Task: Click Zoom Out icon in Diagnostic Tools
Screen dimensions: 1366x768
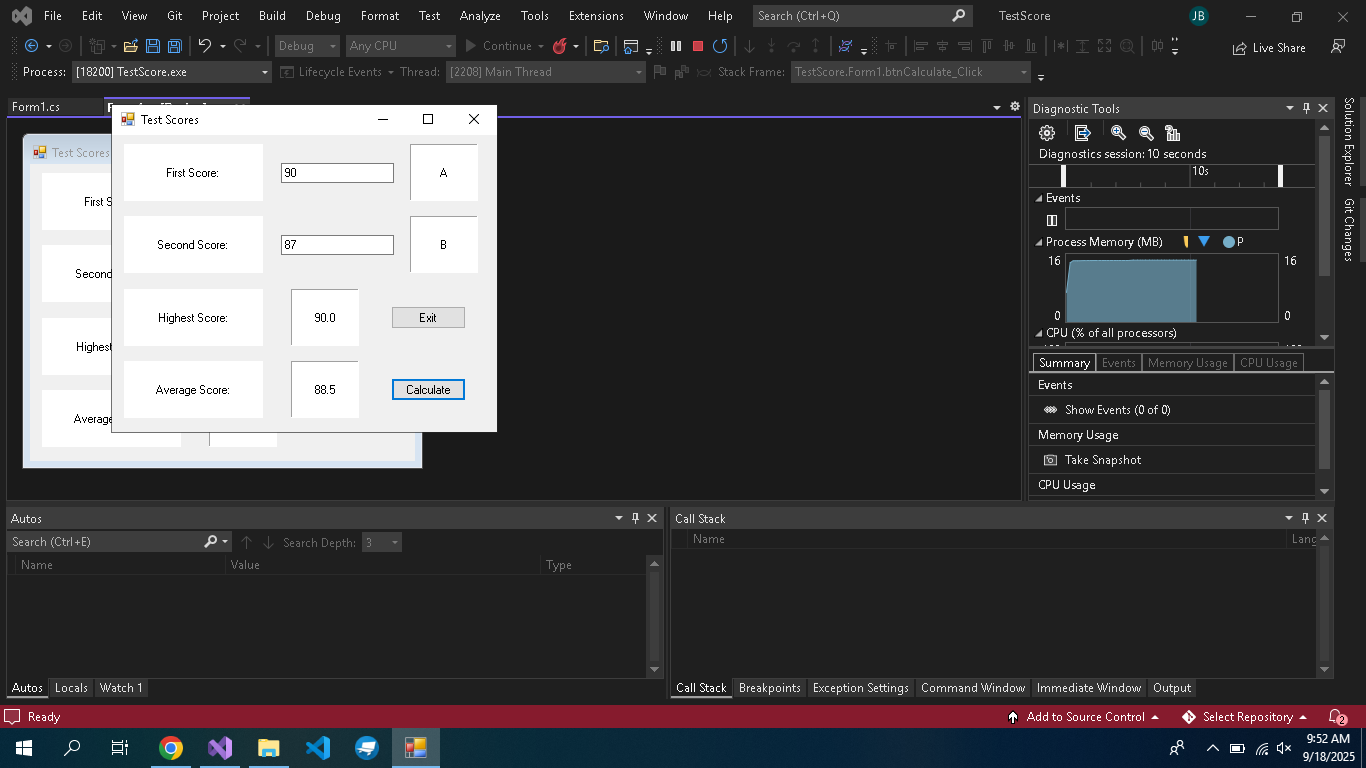Action: (x=1146, y=133)
